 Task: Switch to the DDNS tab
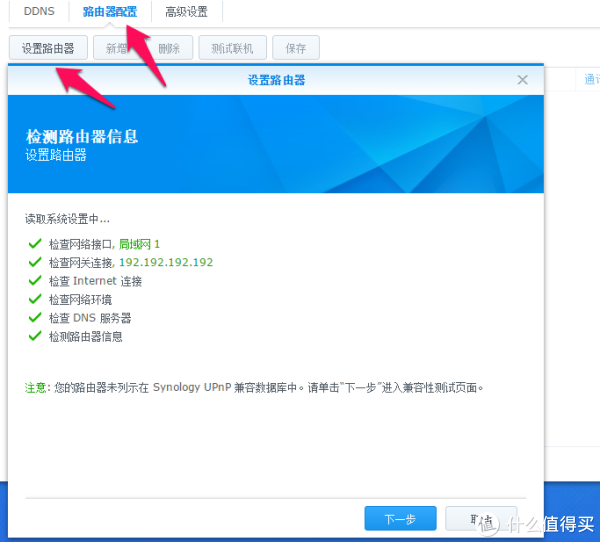click(x=39, y=12)
